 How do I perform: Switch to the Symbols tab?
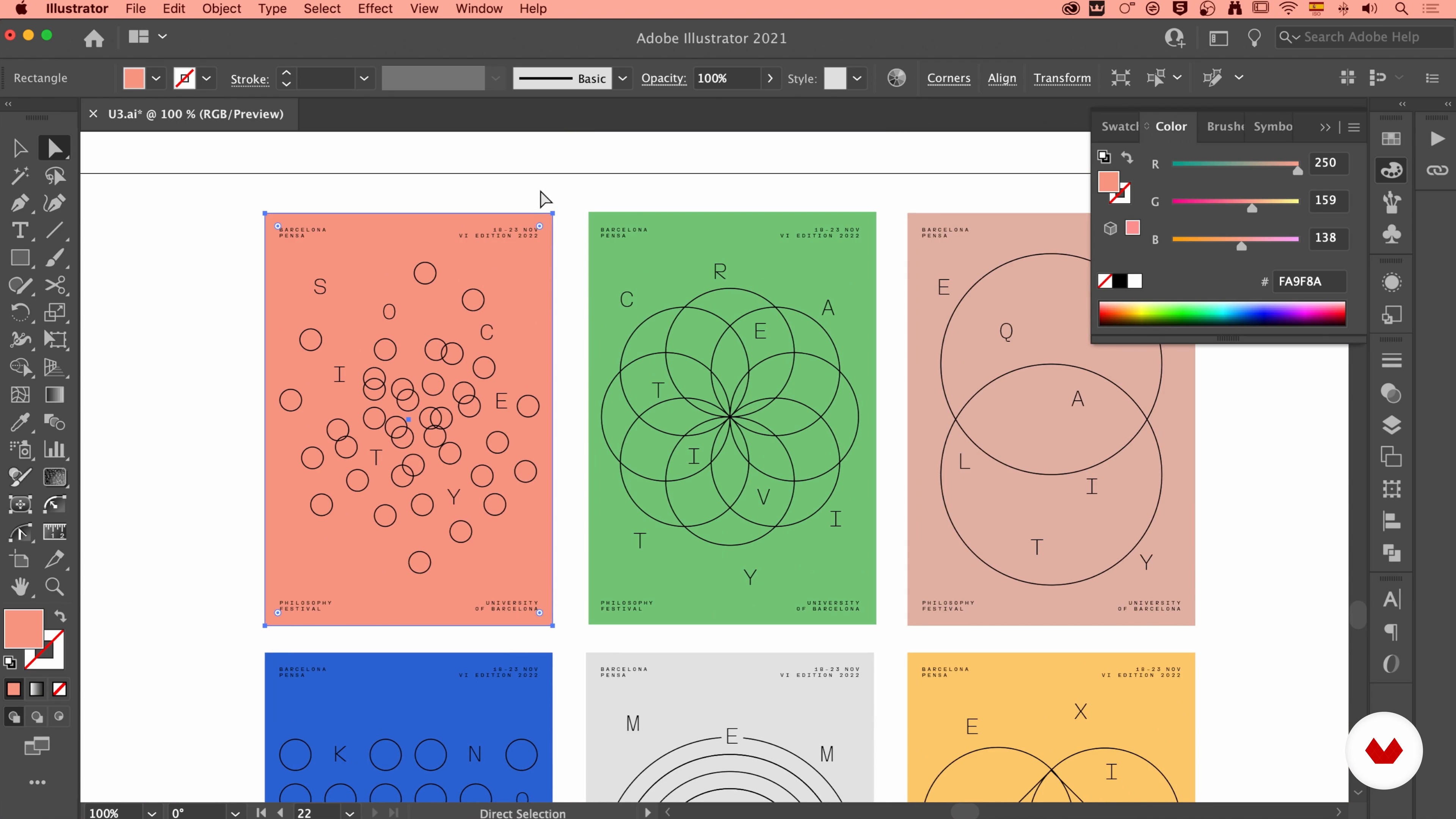click(x=1273, y=126)
